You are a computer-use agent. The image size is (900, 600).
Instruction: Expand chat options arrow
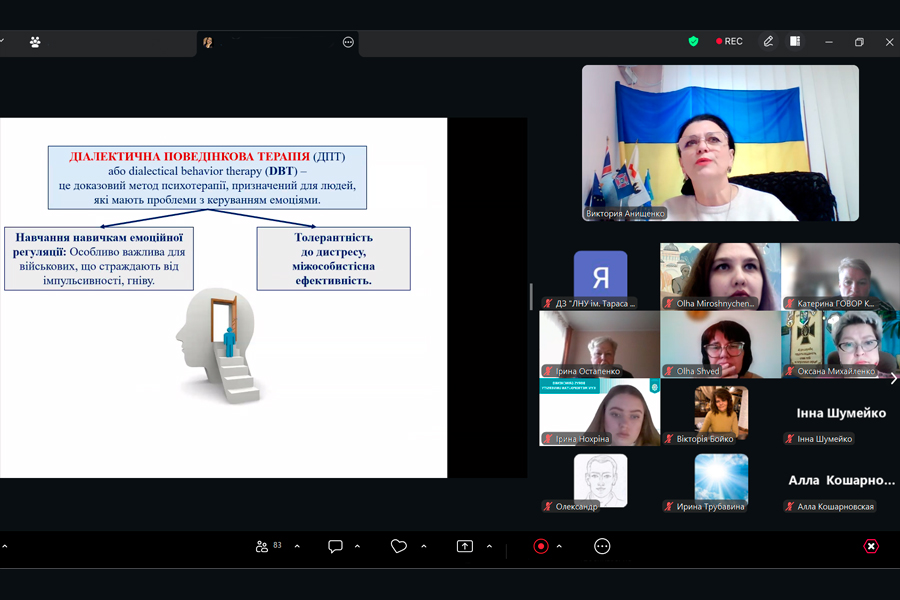click(357, 546)
